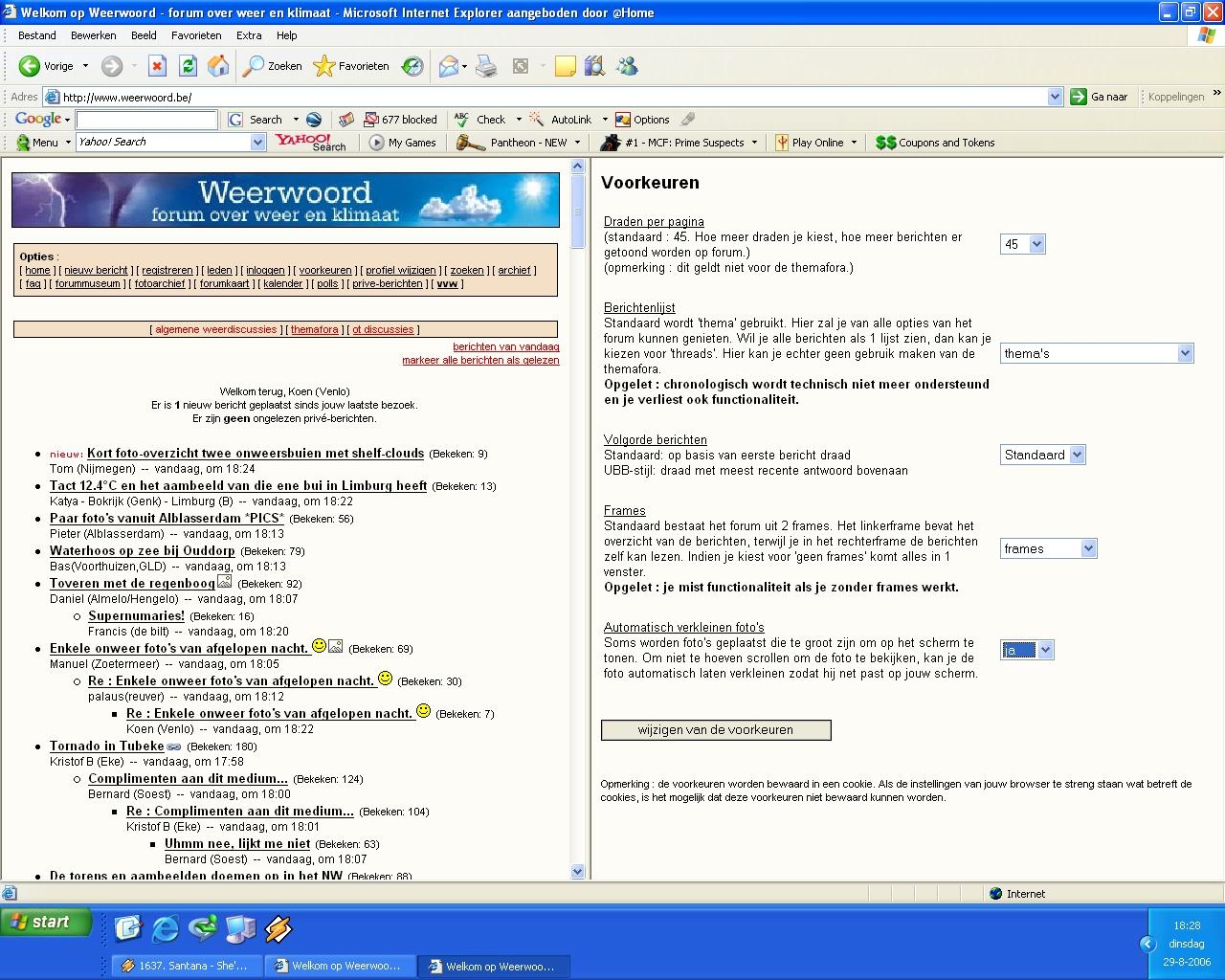Click the Research books toolbar icon
Viewport: 1225px width, 980px height.
594,66
